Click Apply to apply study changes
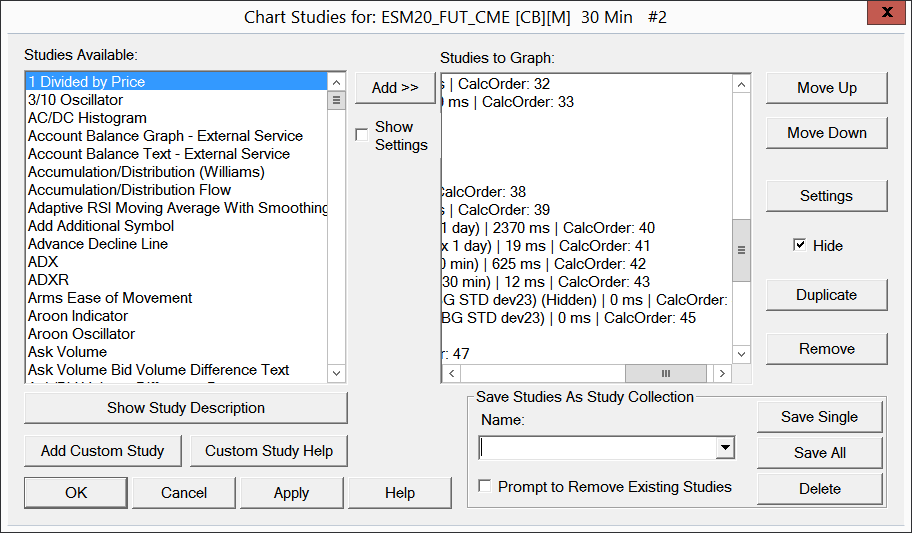Image resolution: width=912 pixels, height=533 pixels. click(291, 492)
